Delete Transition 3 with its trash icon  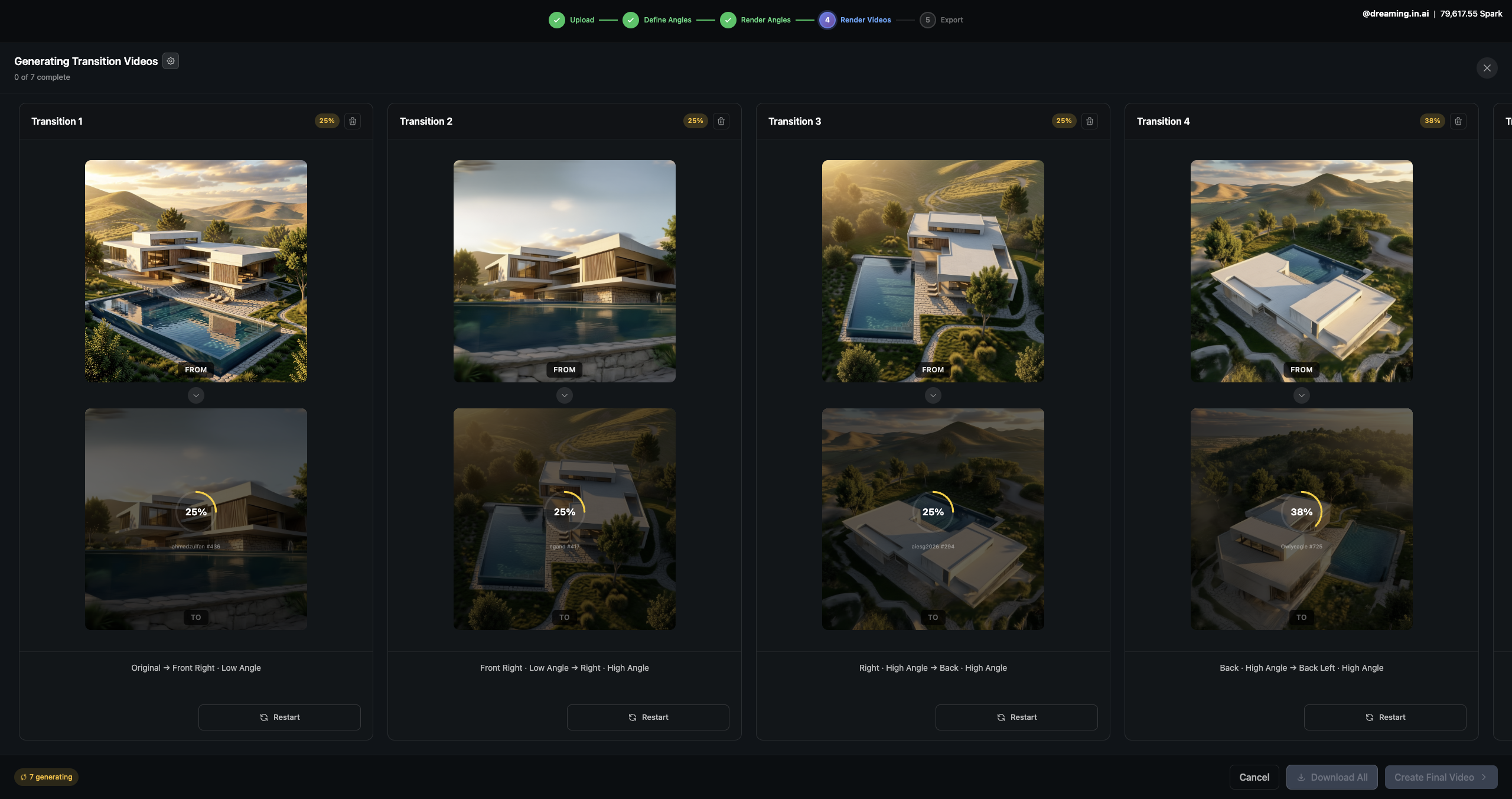pyautogui.click(x=1089, y=121)
